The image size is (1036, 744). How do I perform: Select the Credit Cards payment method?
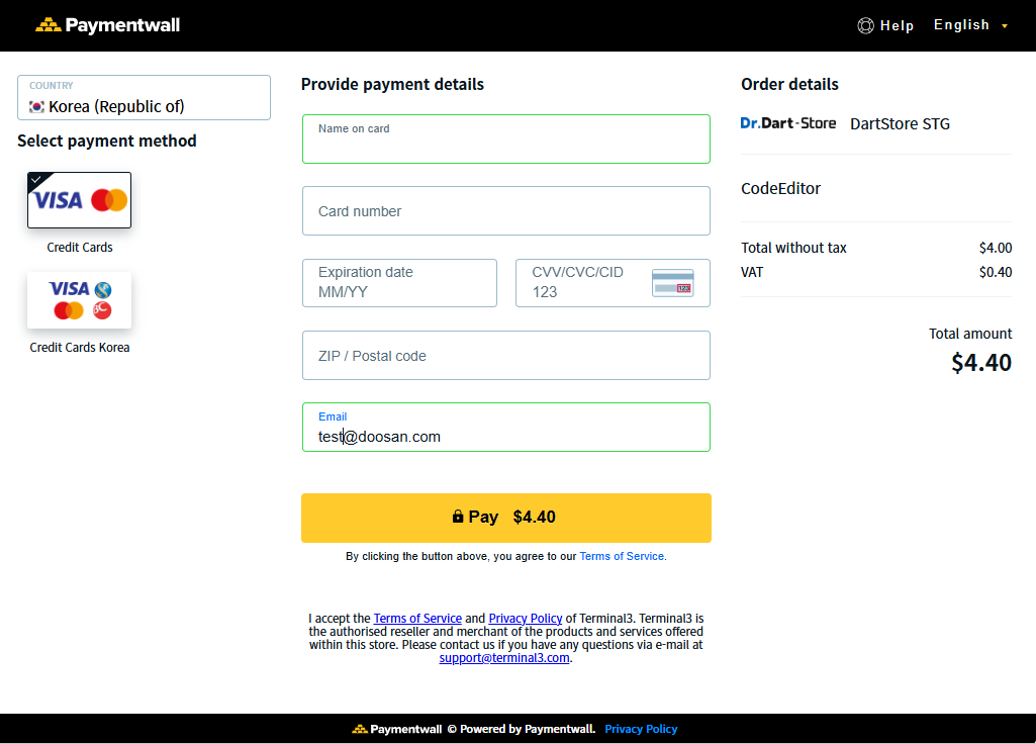(x=79, y=201)
